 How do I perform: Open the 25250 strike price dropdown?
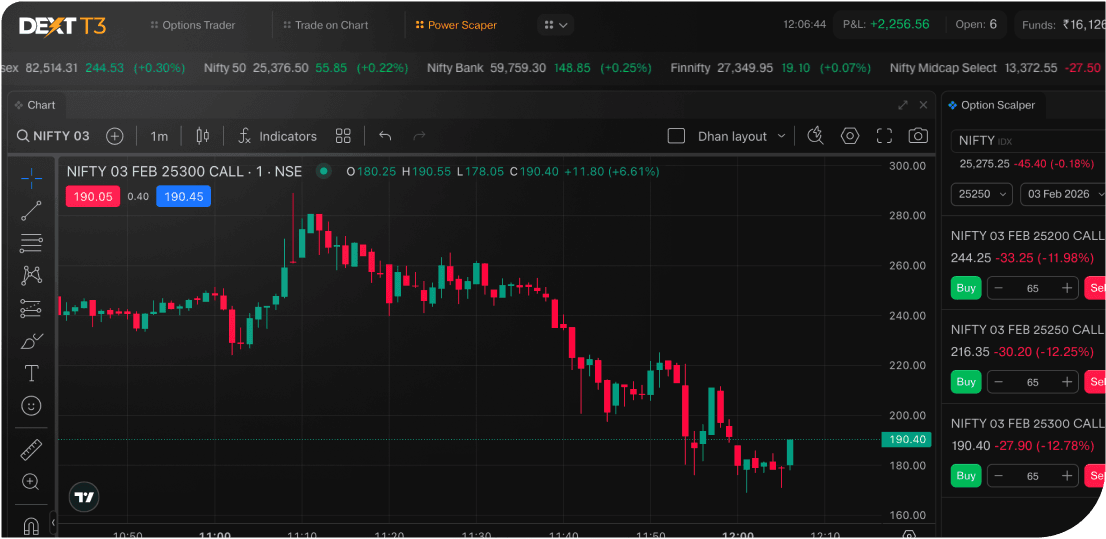[981, 194]
